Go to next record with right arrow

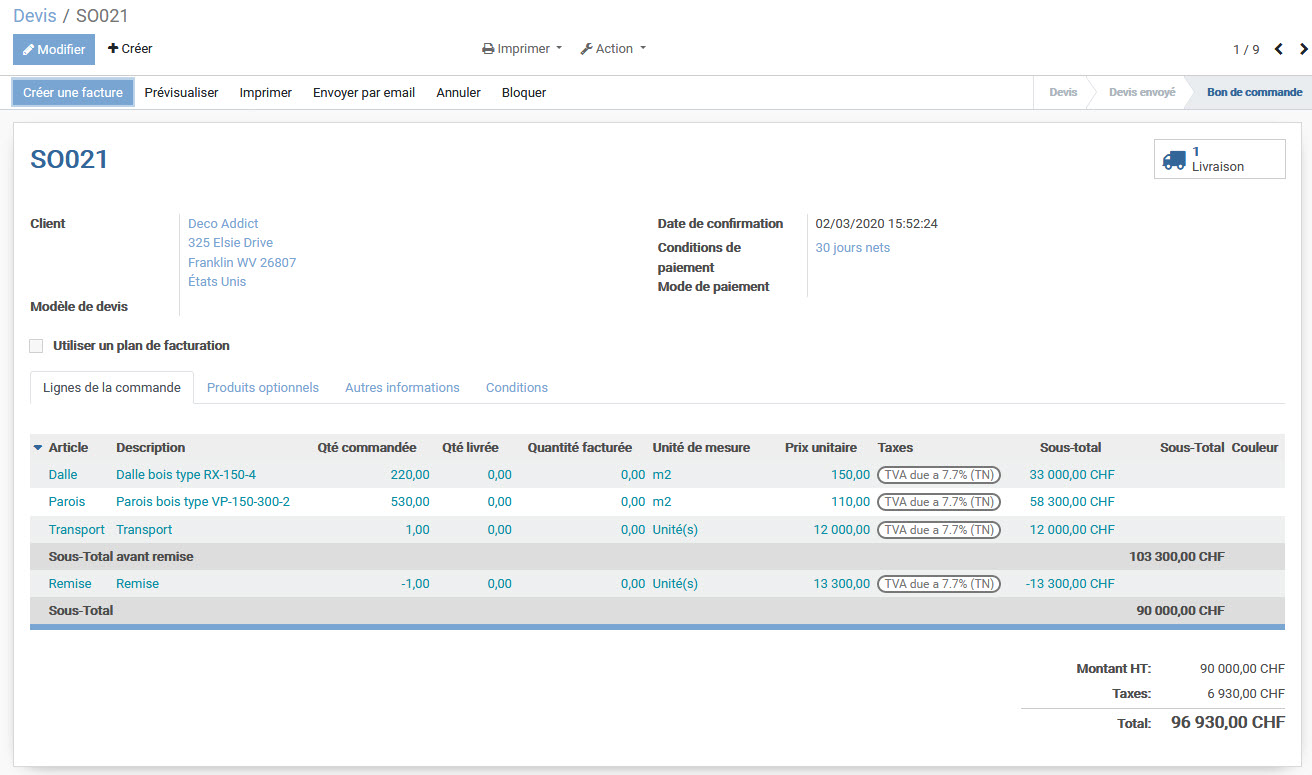[x=1303, y=49]
